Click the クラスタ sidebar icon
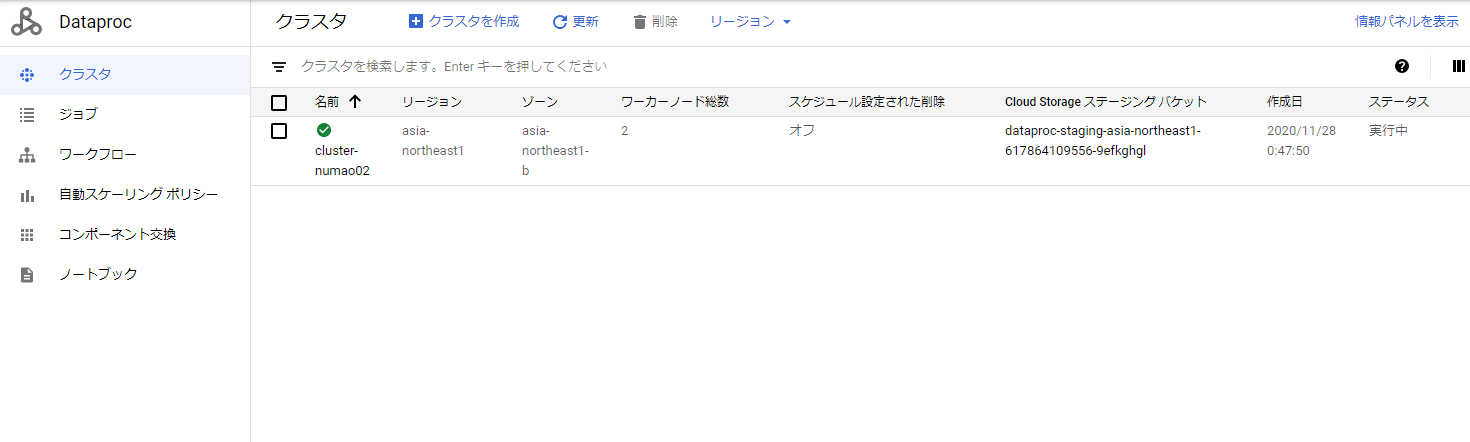 point(27,74)
